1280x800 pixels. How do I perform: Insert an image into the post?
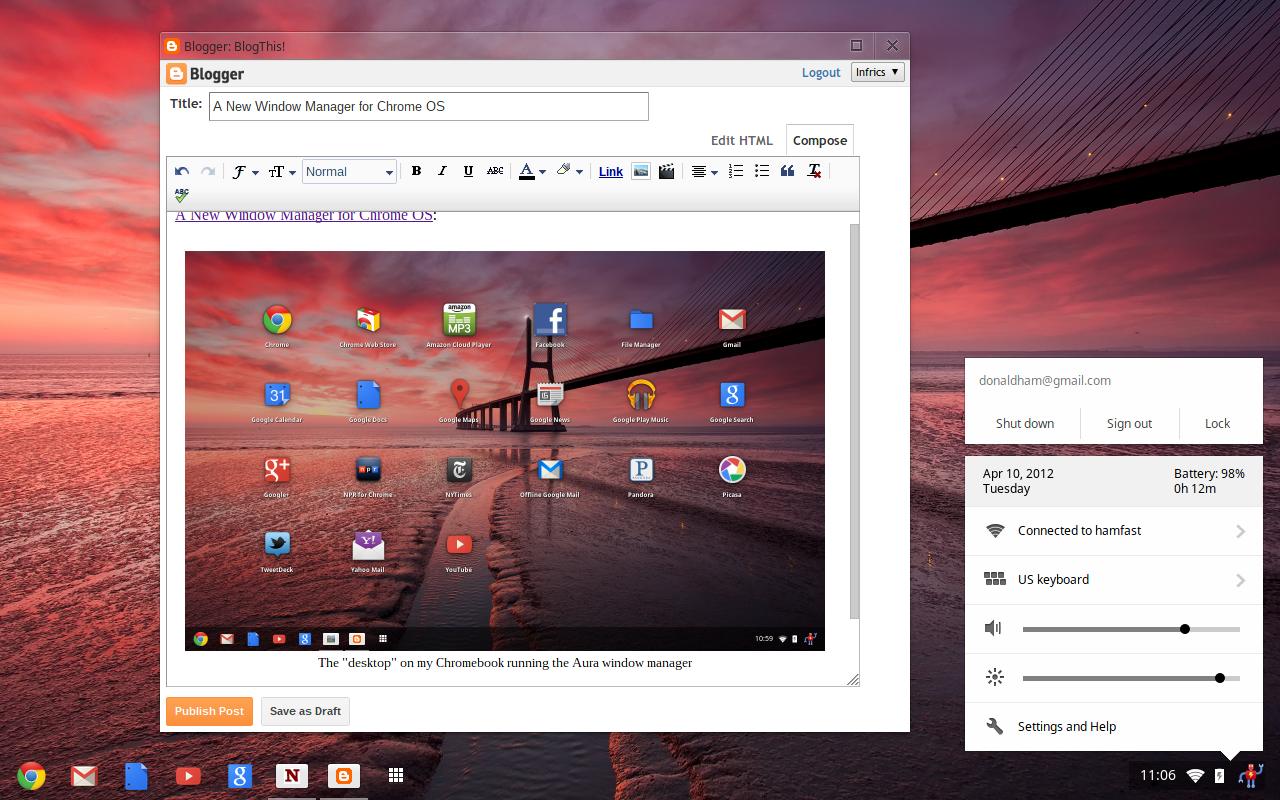641,171
